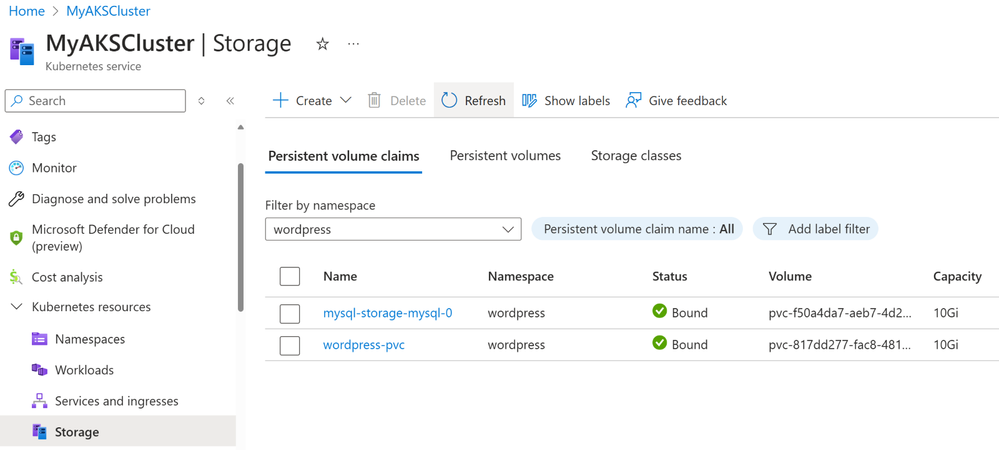The height and width of the screenshot is (450, 999).
Task: Click the funnel icon in Add label filter
Action: pos(770,229)
